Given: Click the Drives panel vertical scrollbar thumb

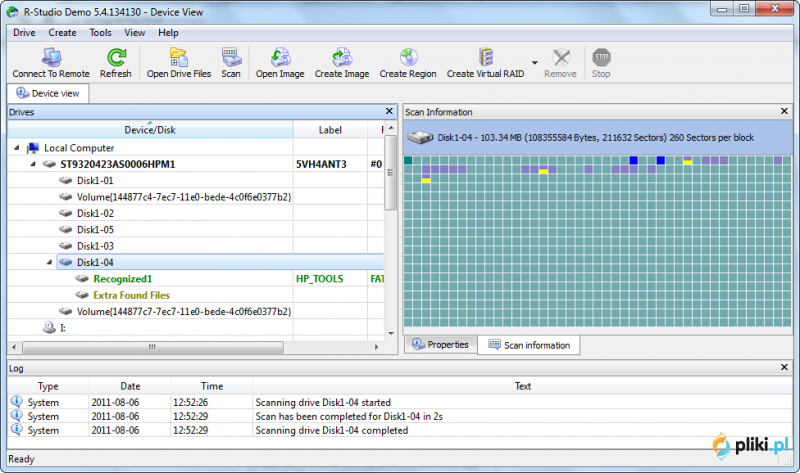Looking at the screenshot, I should [390, 172].
